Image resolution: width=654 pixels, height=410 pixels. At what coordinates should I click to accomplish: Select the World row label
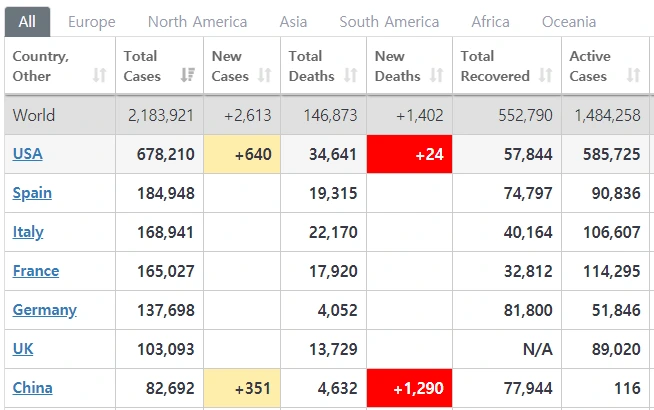tap(34, 115)
